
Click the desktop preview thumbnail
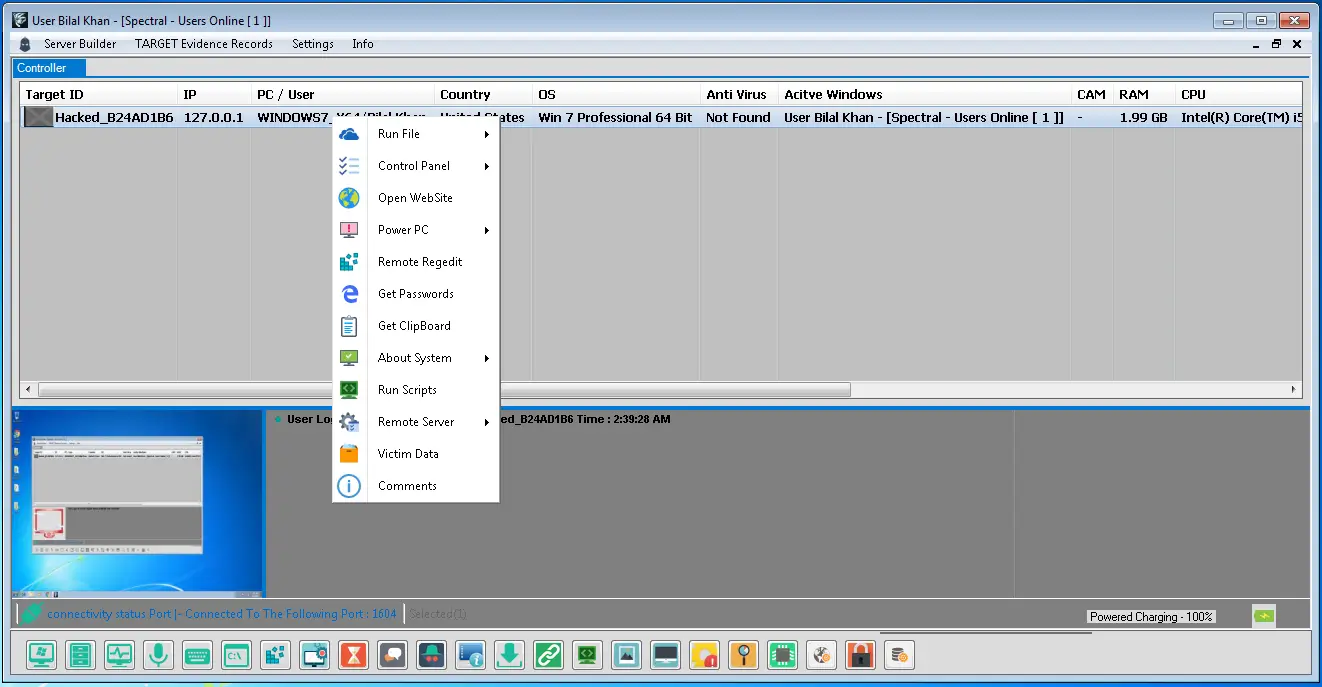(137, 502)
